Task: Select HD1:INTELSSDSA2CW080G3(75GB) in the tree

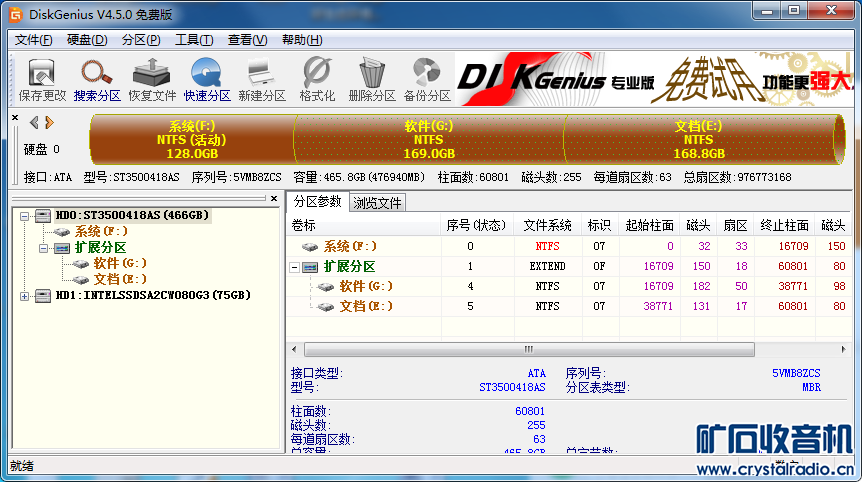Action: tap(153, 296)
